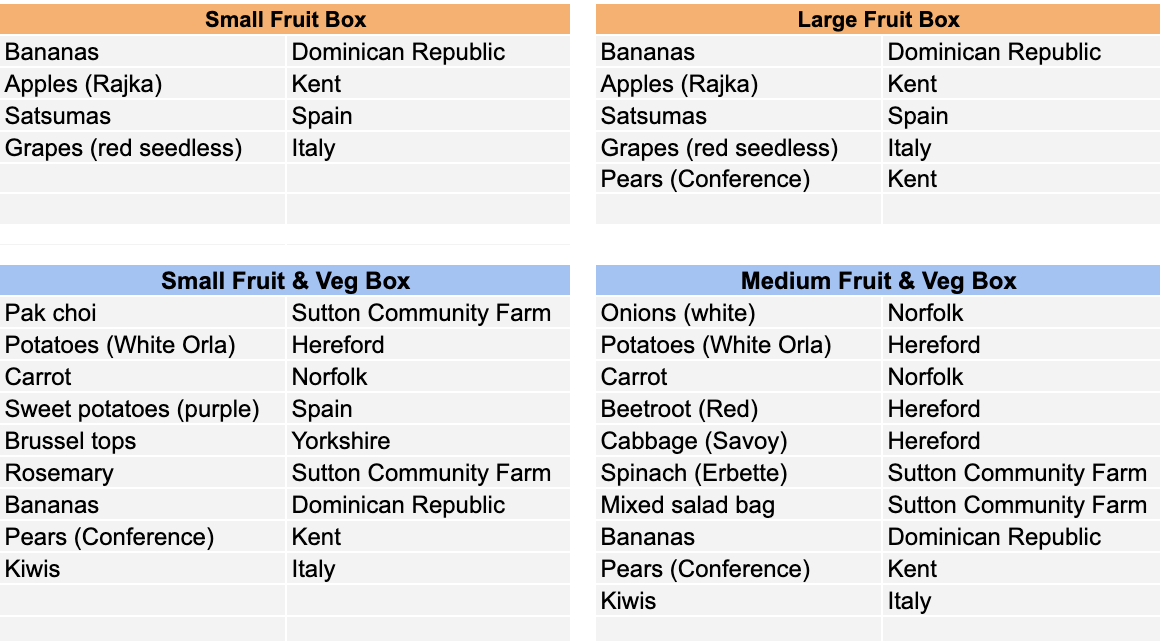The height and width of the screenshot is (644, 1164).
Task: Select the Spinach (Erbette) cell
Action: [739, 473]
